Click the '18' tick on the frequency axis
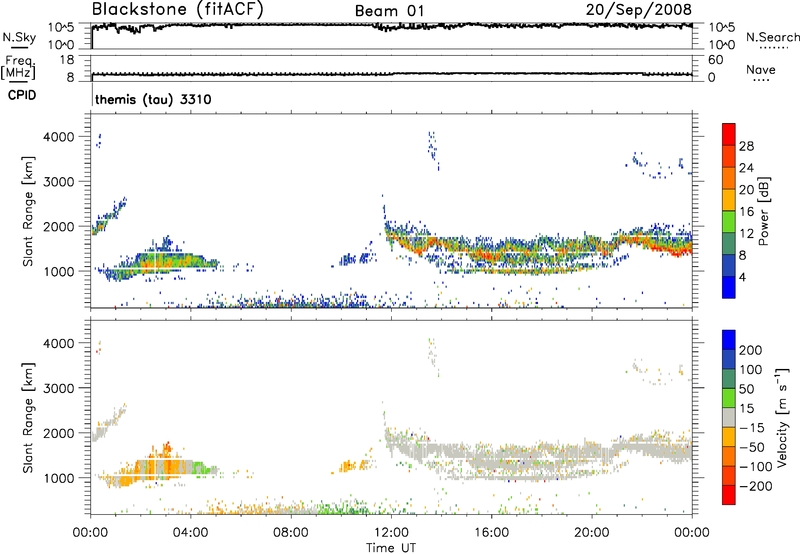 tap(66, 60)
